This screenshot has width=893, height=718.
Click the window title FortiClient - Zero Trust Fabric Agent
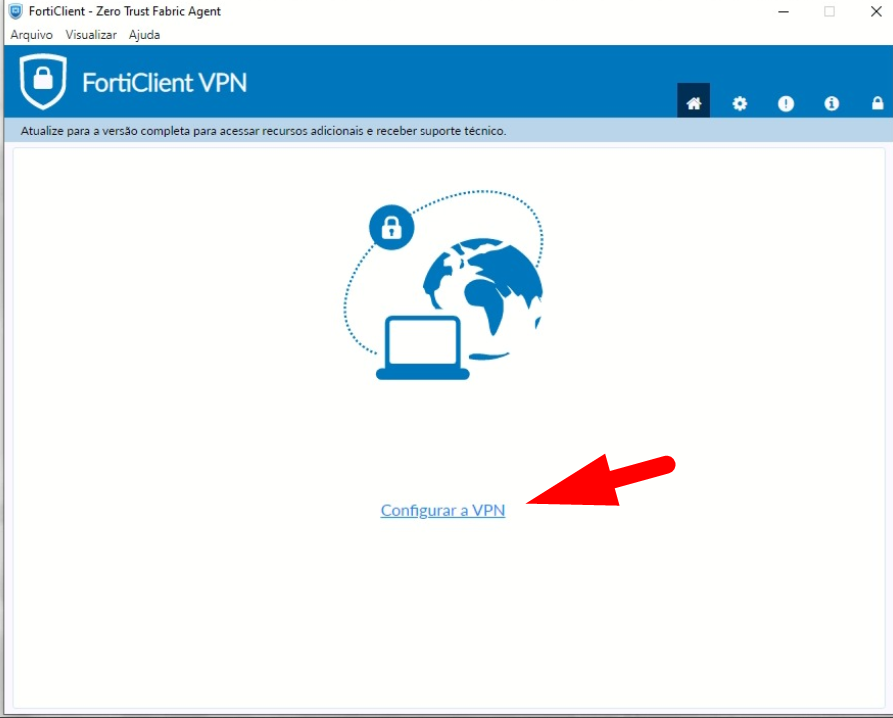pyautogui.click(x=125, y=11)
